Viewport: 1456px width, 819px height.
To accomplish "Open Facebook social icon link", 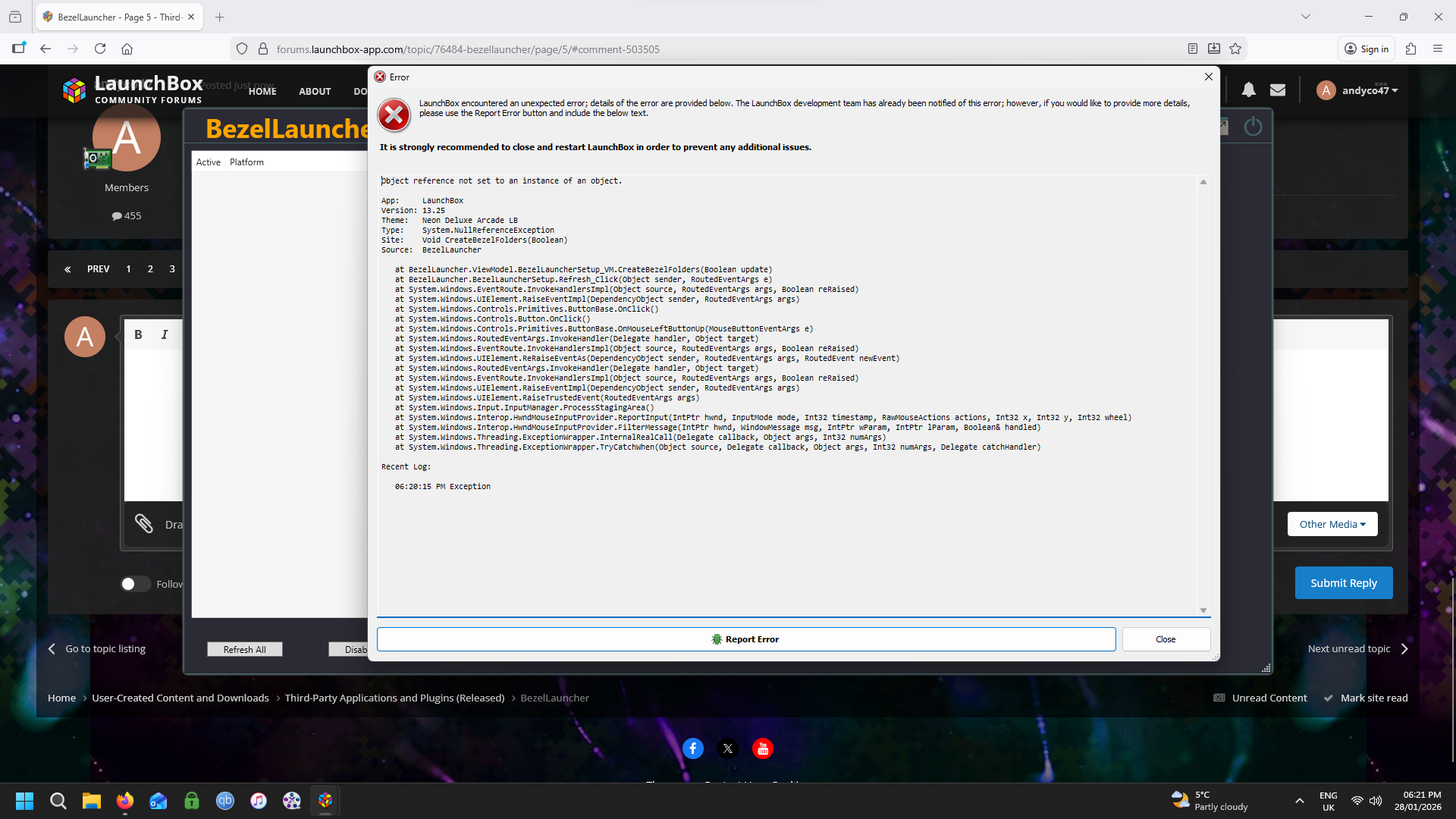I will pyautogui.click(x=692, y=748).
